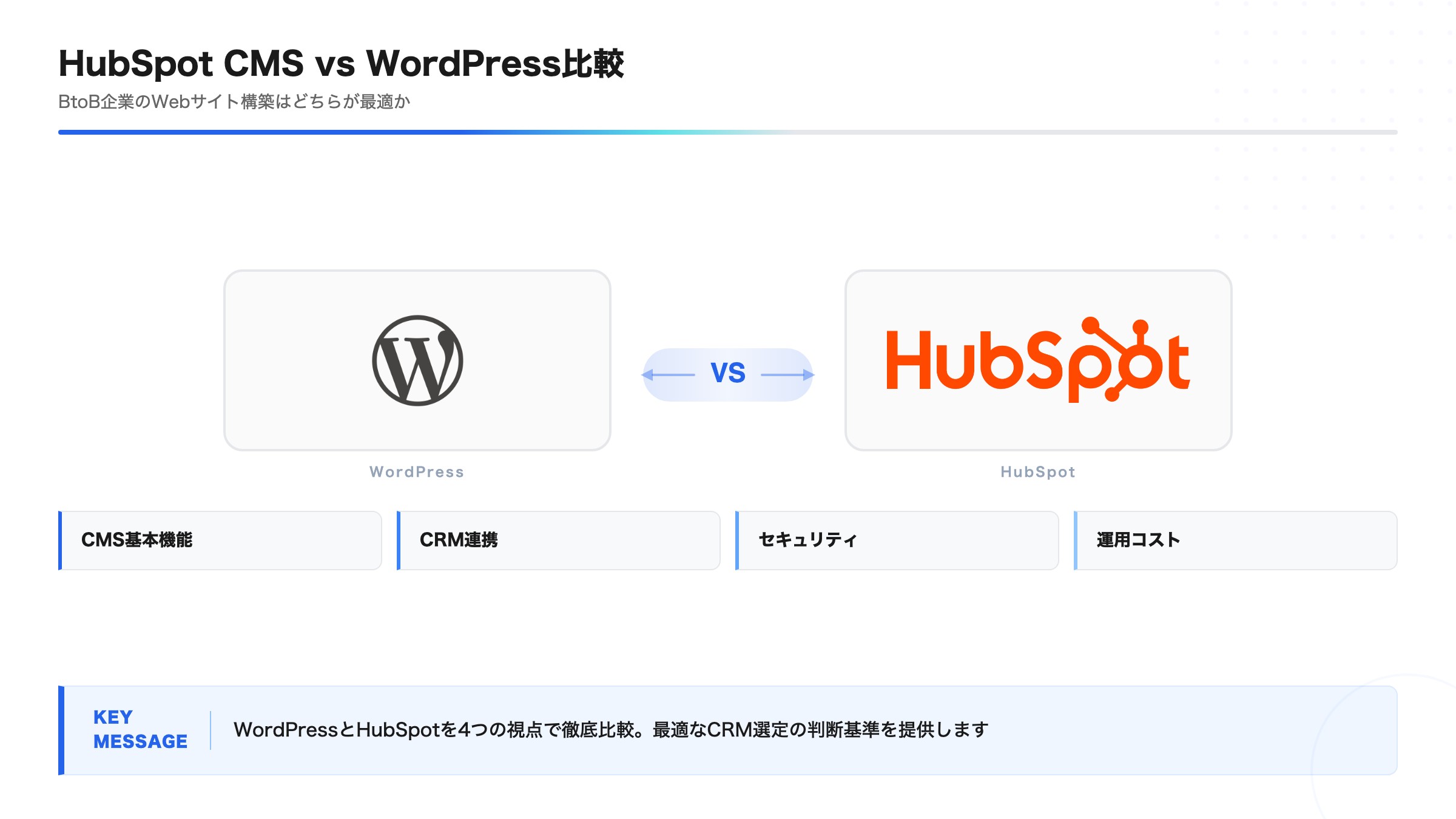Click the subtitle BtoB企業のWebサイト構築はどちらが最適か
1456x819 pixels.
click(x=234, y=102)
